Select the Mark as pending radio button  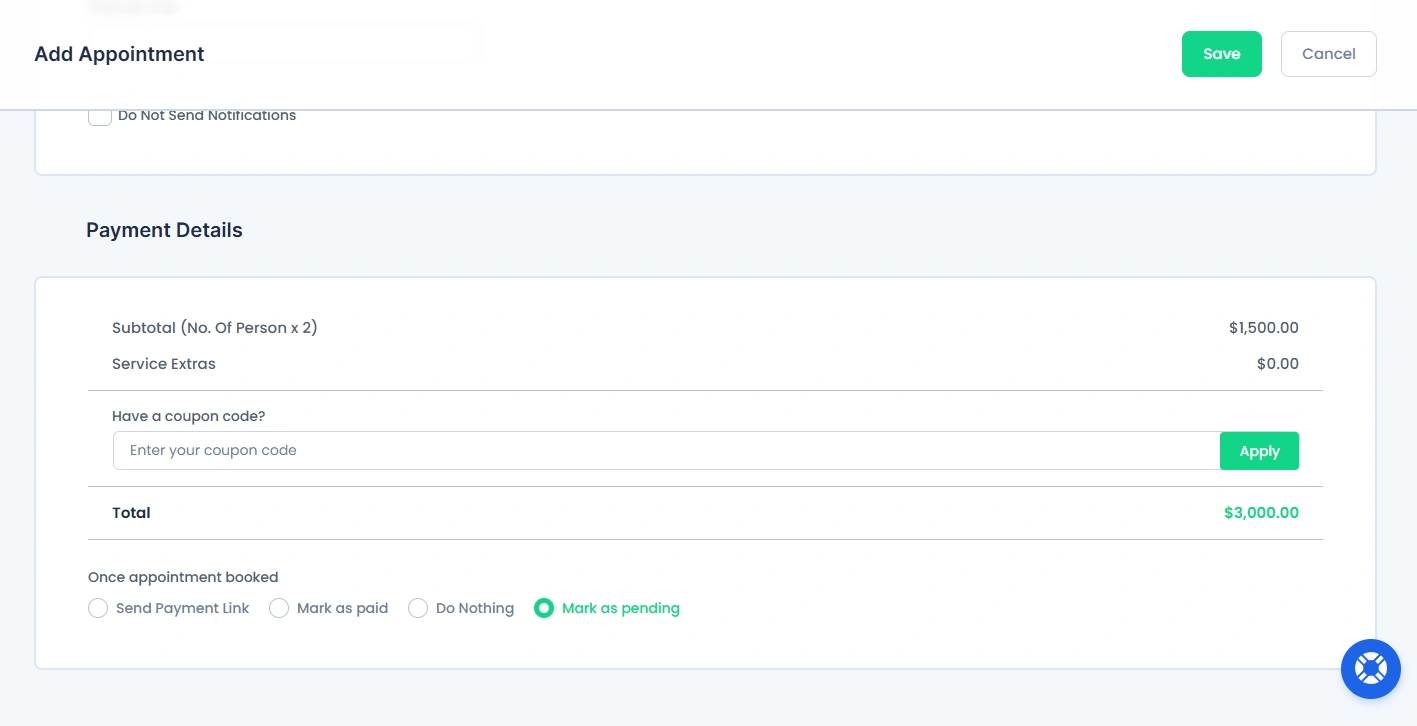point(544,608)
